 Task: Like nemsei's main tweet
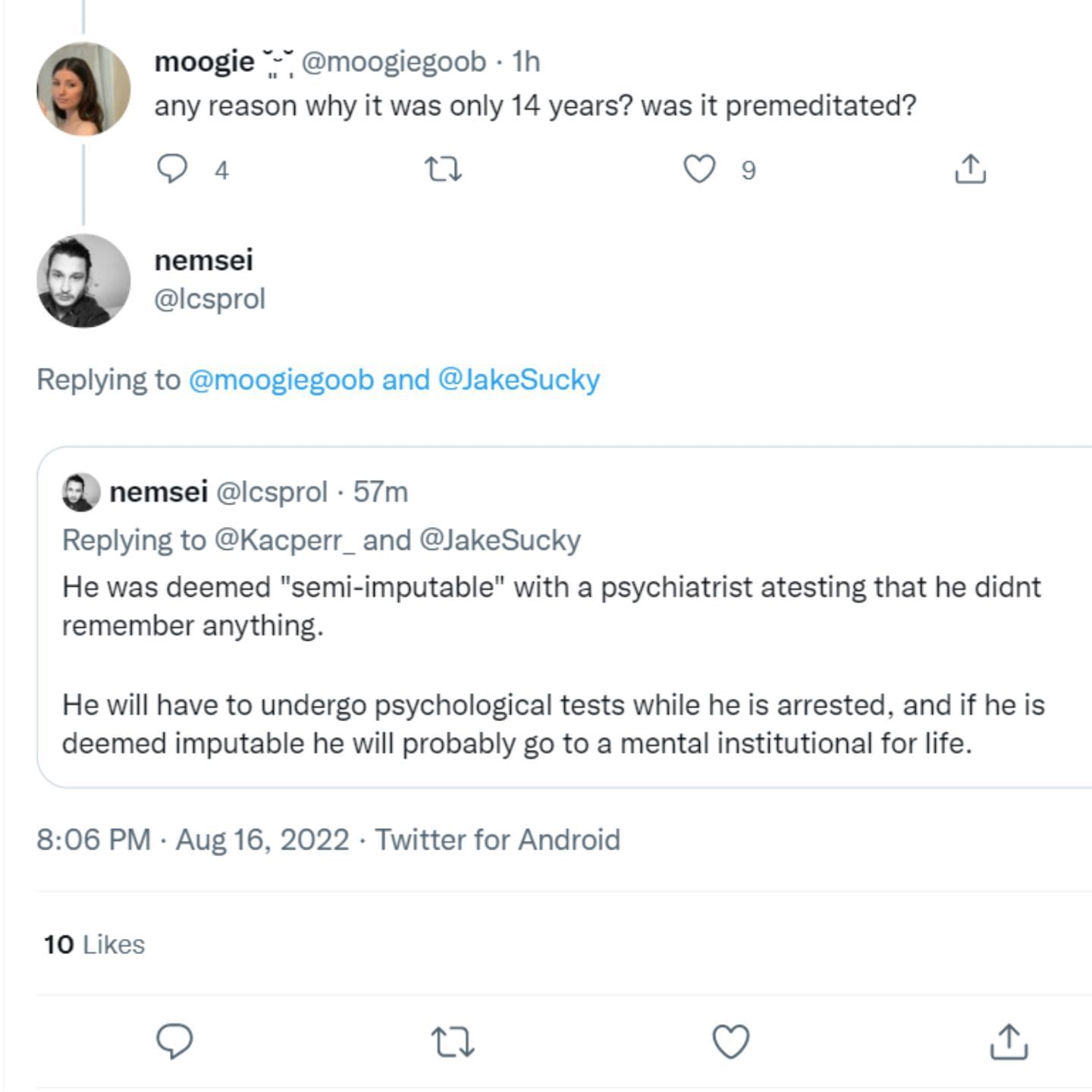point(731,1040)
